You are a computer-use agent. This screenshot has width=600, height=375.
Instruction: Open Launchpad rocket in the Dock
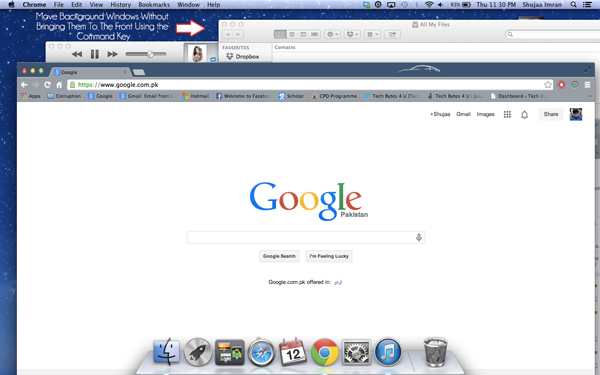click(198, 352)
